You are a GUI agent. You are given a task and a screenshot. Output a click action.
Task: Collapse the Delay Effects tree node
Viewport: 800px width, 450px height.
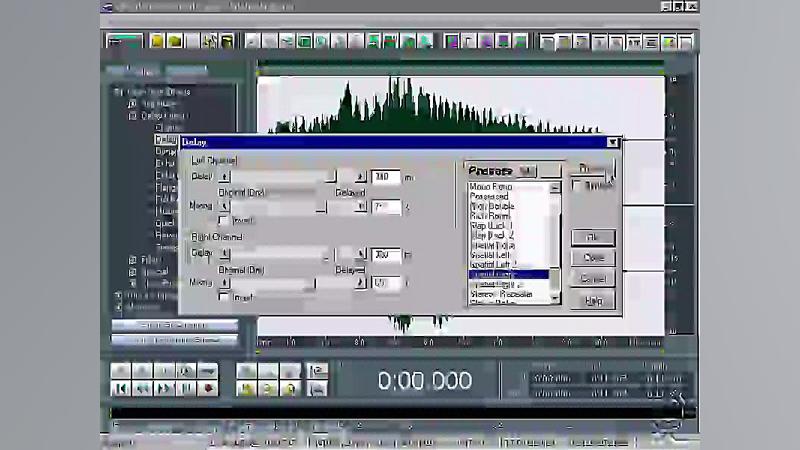pyautogui.click(x=133, y=116)
